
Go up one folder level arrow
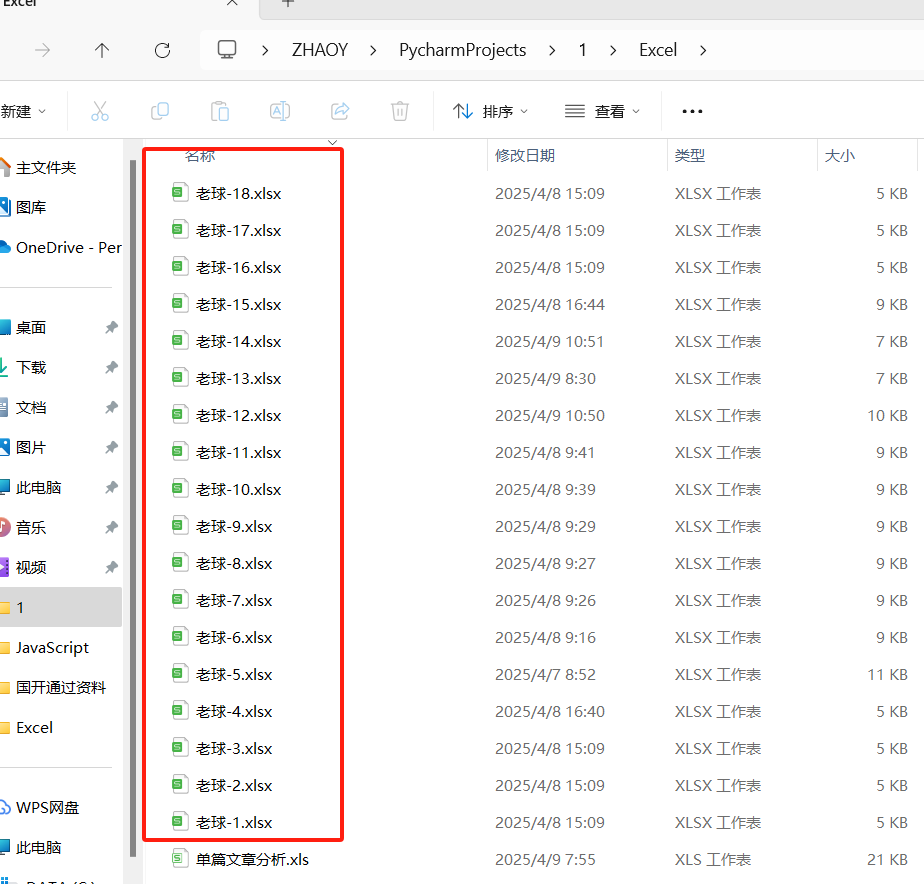coord(102,51)
